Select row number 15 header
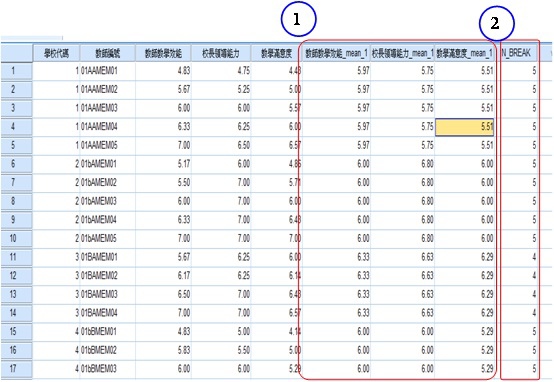Image resolution: width=554 pixels, height=382 pixels. coord(17,332)
